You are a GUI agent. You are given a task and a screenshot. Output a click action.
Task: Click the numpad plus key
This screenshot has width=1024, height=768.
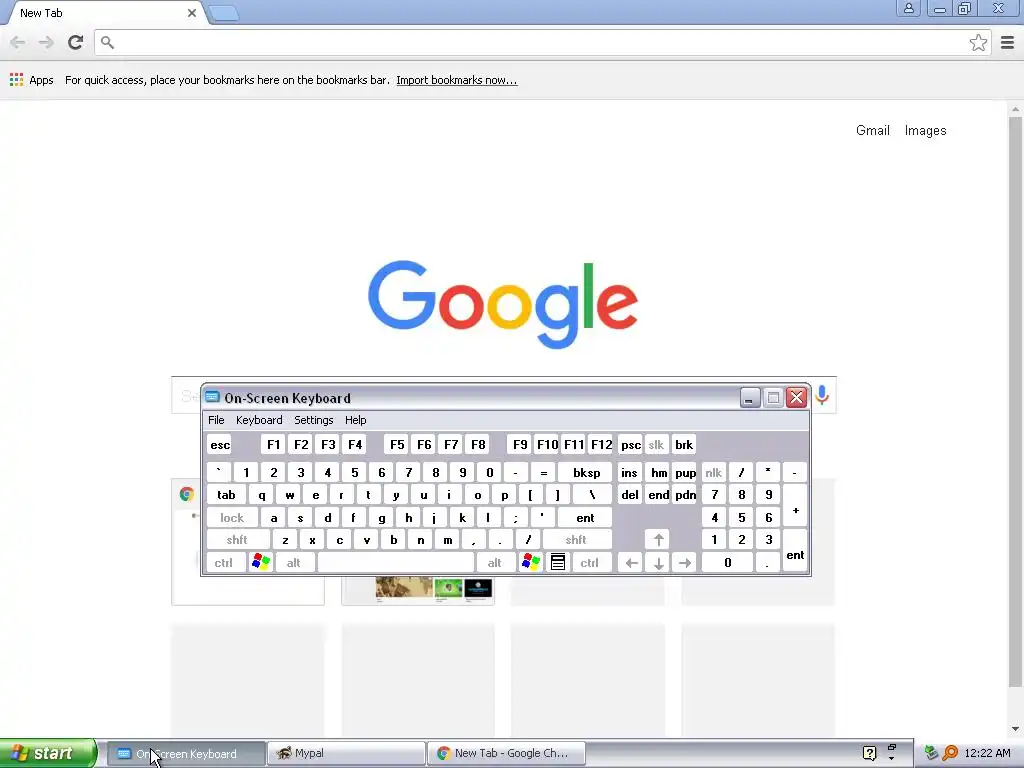(795, 506)
